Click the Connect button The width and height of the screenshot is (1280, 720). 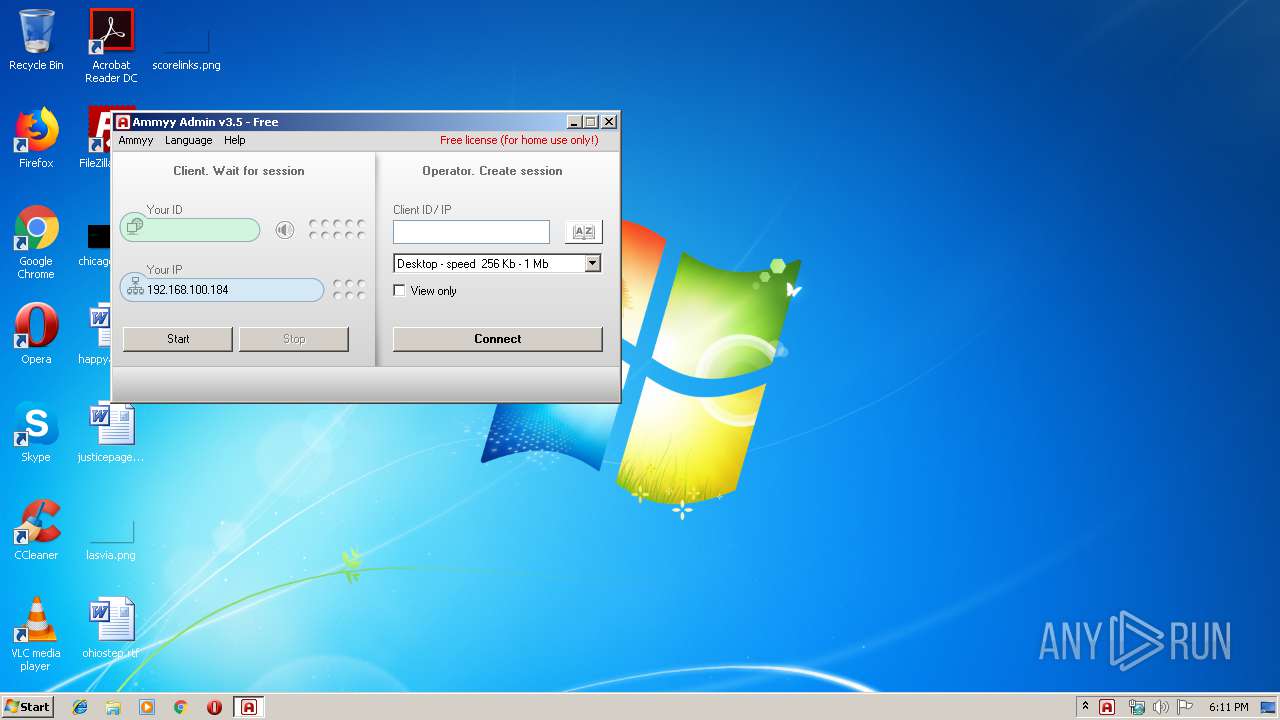498,339
